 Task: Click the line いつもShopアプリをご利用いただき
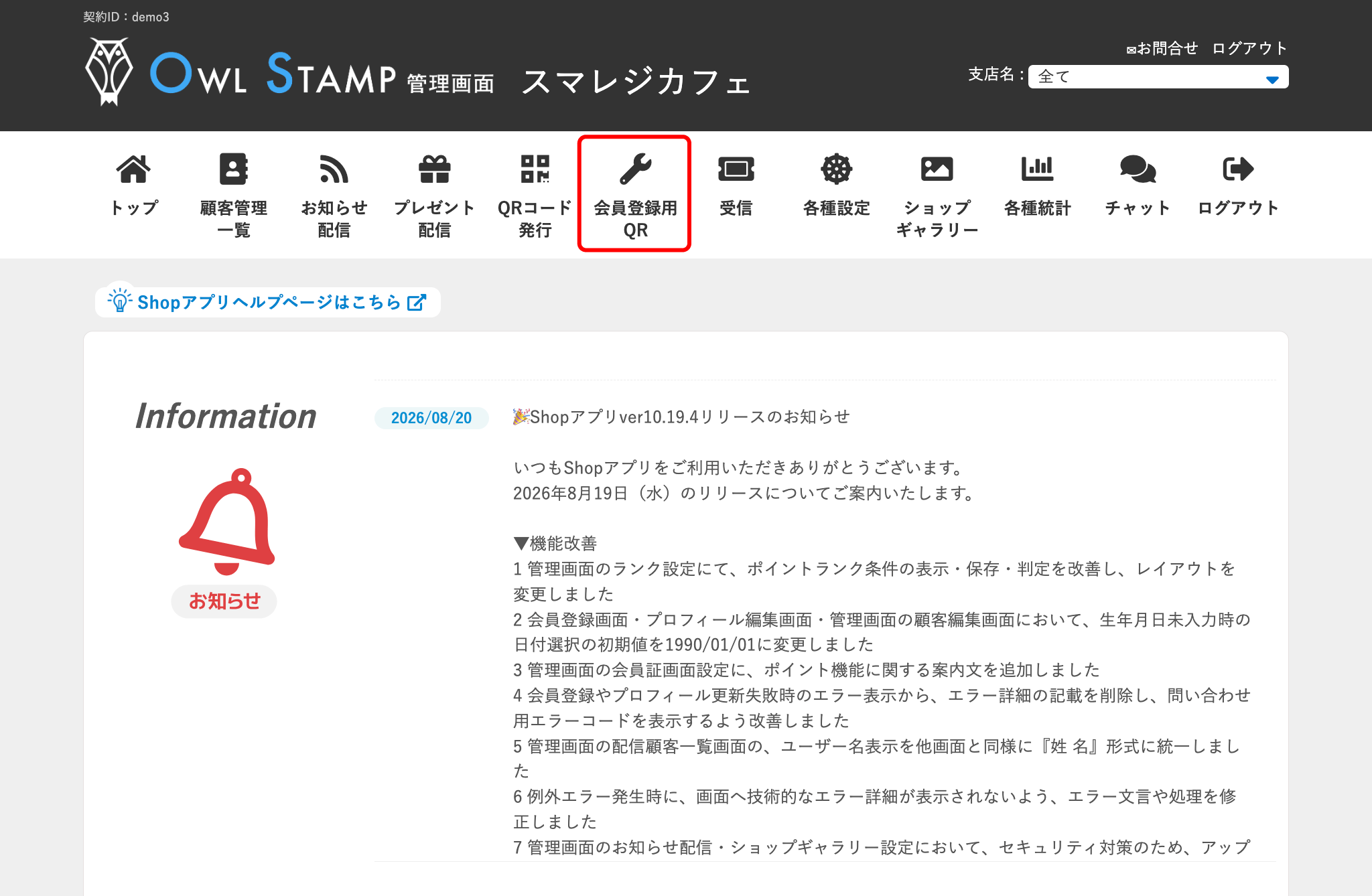tap(740, 467)
